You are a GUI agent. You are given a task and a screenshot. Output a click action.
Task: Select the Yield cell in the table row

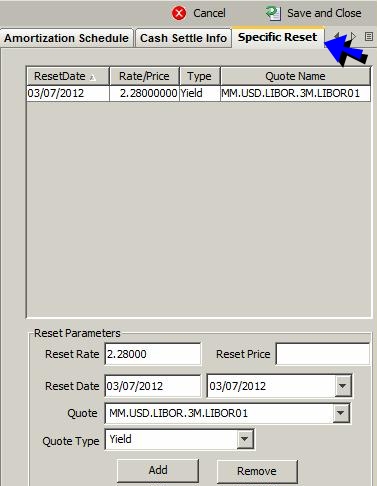[200, 93]
